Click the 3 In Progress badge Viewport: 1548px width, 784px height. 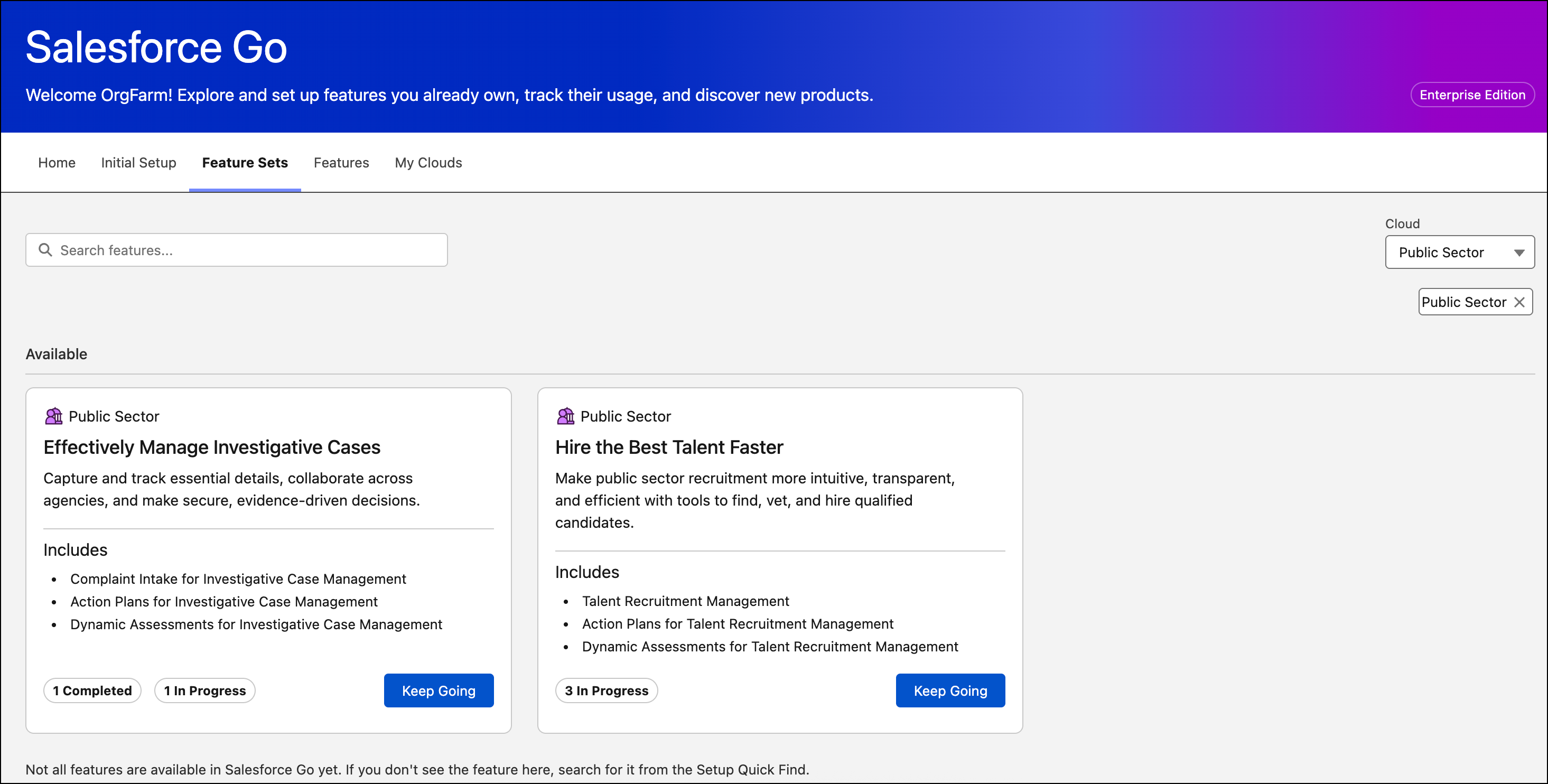[607, 690]
